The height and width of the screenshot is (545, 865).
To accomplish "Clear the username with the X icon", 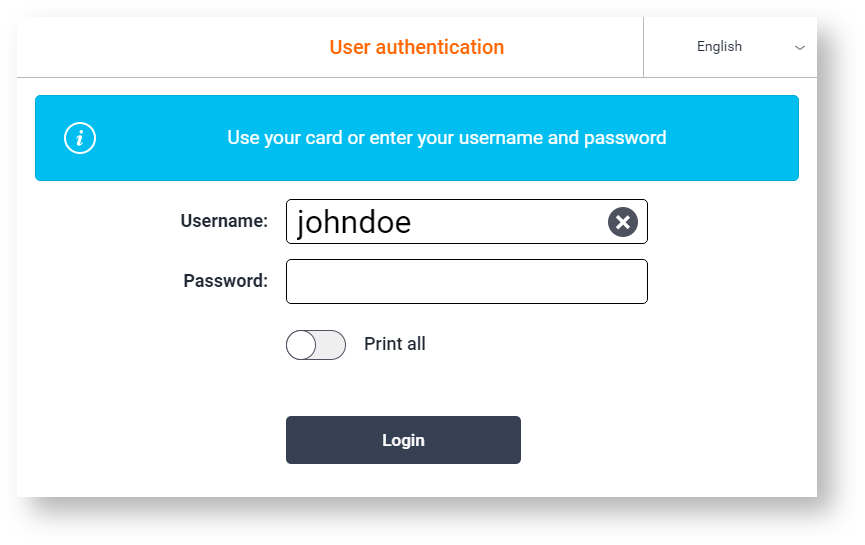I will pos(622,222).
